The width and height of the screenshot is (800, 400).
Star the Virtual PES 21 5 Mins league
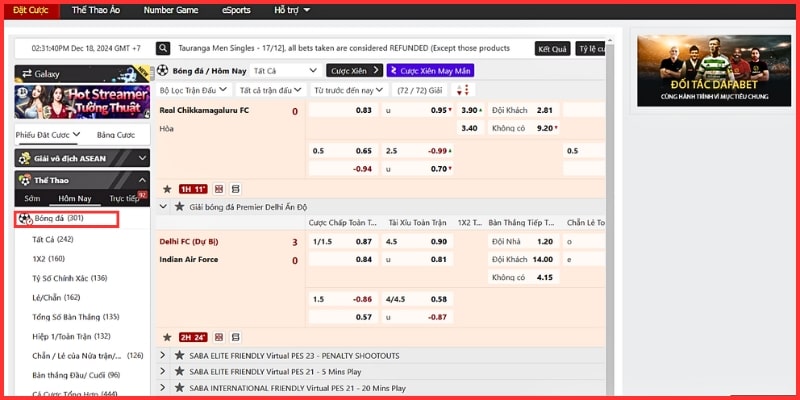(x=179, y=371)
